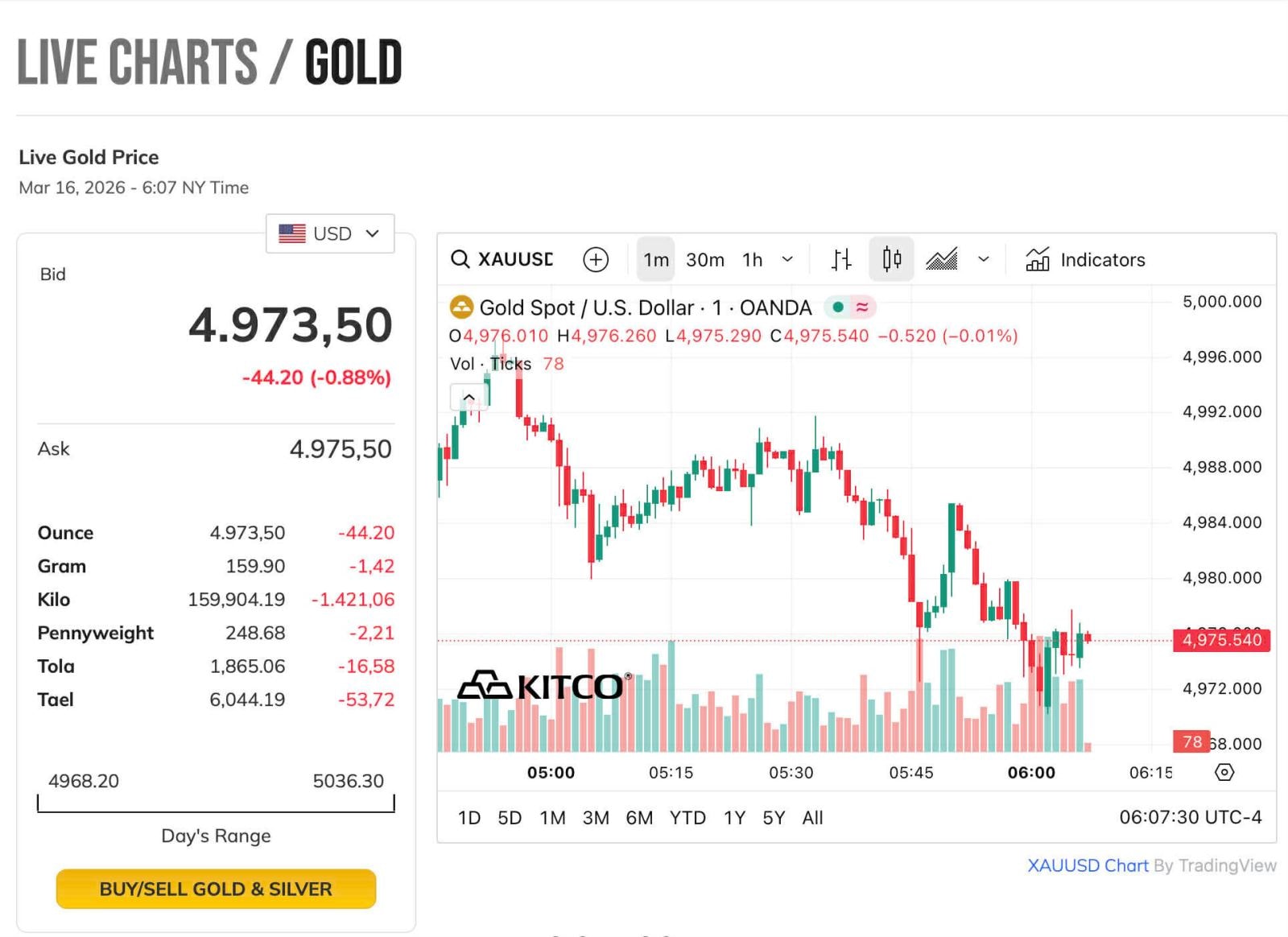Select the bars chart style icon
This screenshot has height=937, width=1288.
[841, 259]
